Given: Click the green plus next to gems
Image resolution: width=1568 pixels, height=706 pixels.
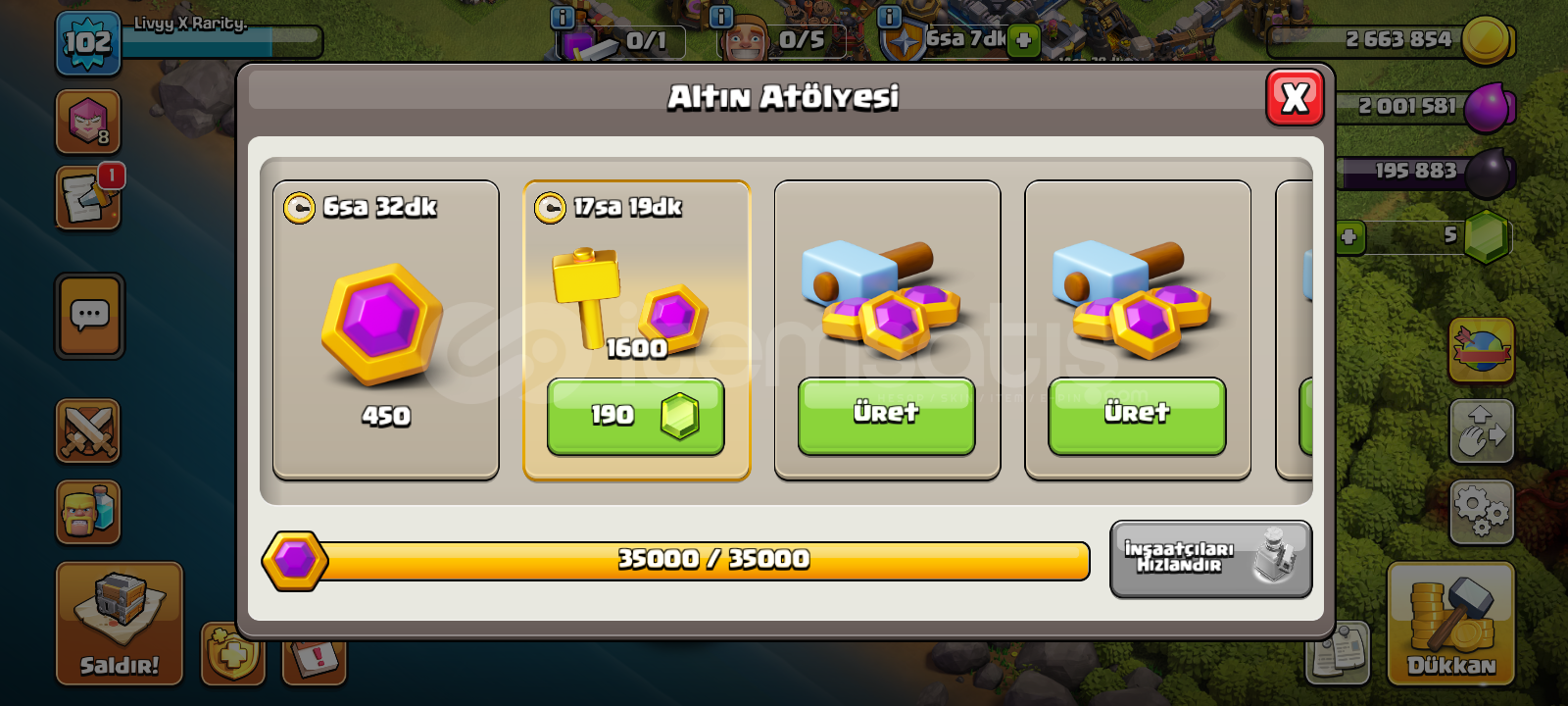Looking at the screenshot, I should (1349, 236).
